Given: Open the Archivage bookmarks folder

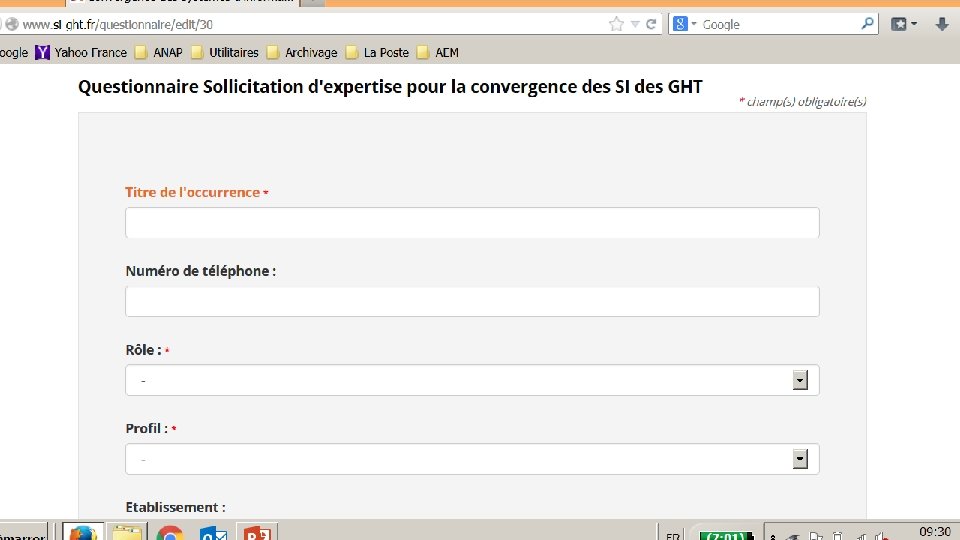Looking at the screenshot, I should [302, 53].
